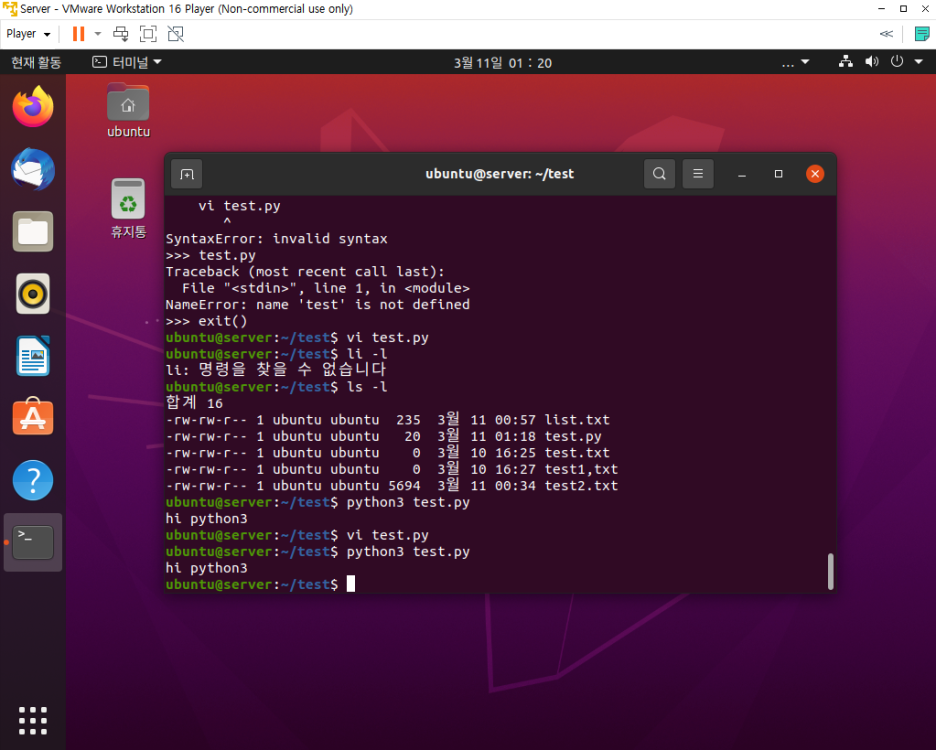The width and height of the screenshot is (936, 750).
Task: Click the 합계 16 line
Action: coord(194,402)
